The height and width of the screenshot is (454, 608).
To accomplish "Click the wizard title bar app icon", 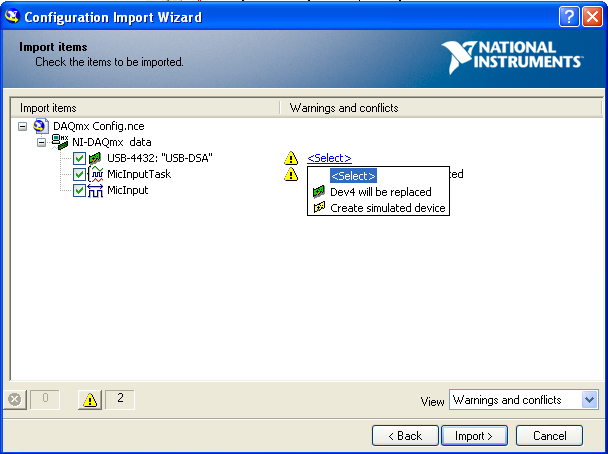I will pyautogui.click(x=12, y=17).
